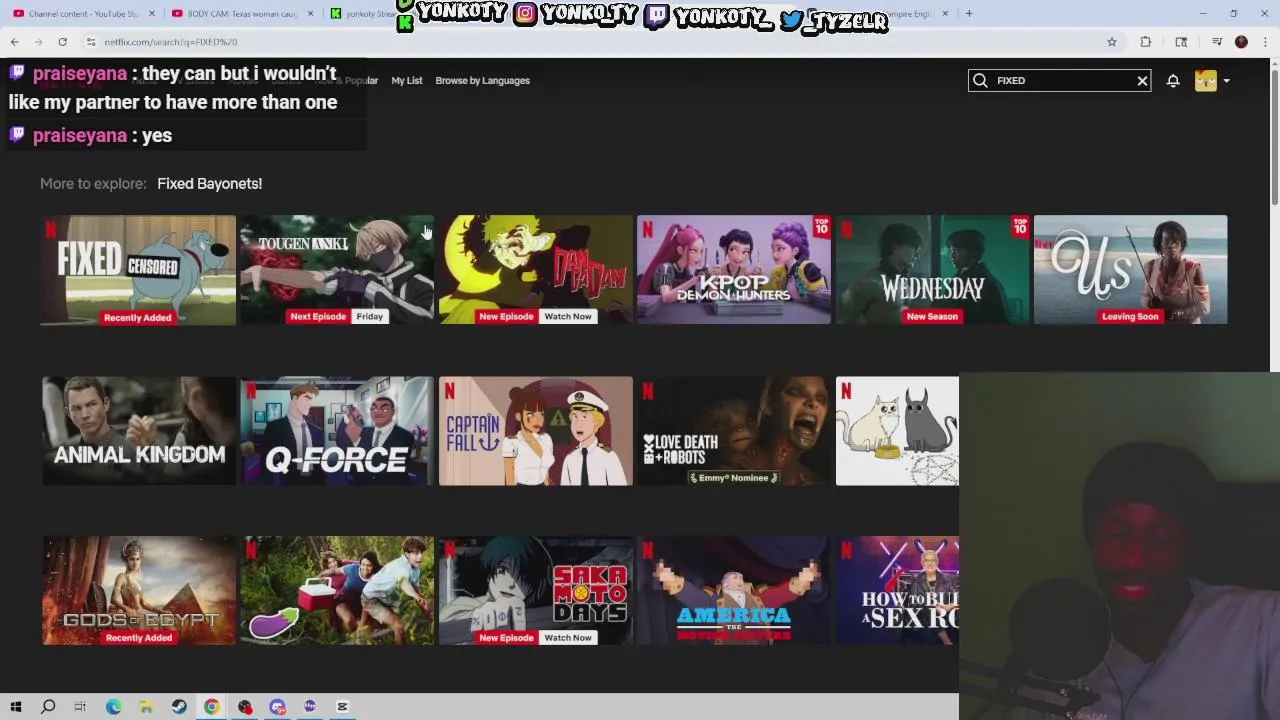The width and height of the screenshot is (1280, 720).
Task: Open the Chrome extensions puzzle icon
Action: pyautogui.click(x=1146, y=42)
